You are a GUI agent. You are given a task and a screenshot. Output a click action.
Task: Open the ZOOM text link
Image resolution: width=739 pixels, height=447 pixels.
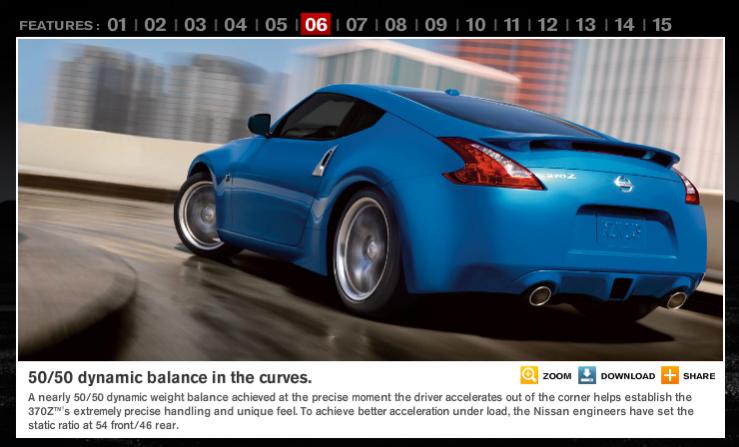[557, 376]
